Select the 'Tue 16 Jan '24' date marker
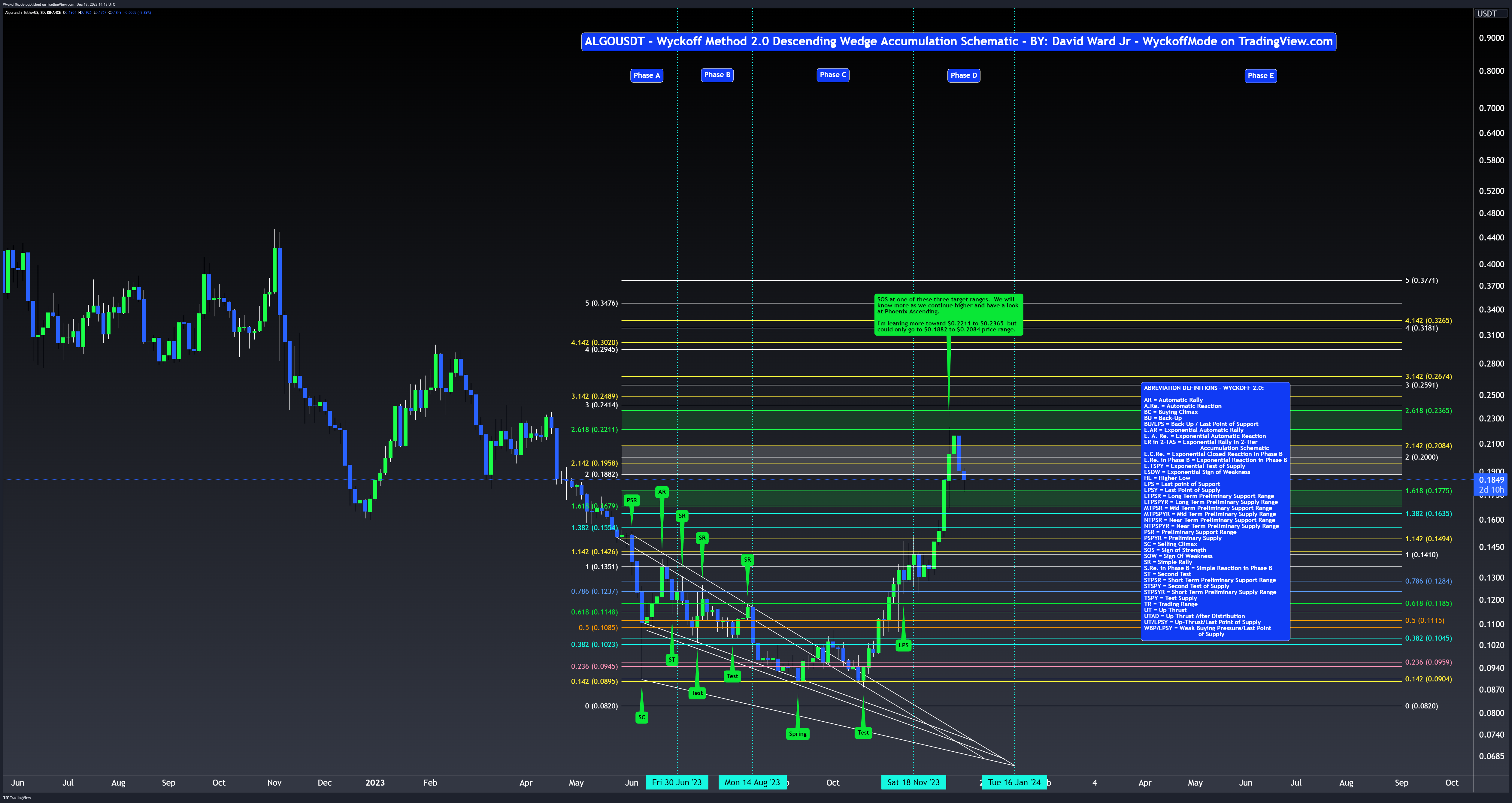 pyautogui.click(x=1014, y=782)
